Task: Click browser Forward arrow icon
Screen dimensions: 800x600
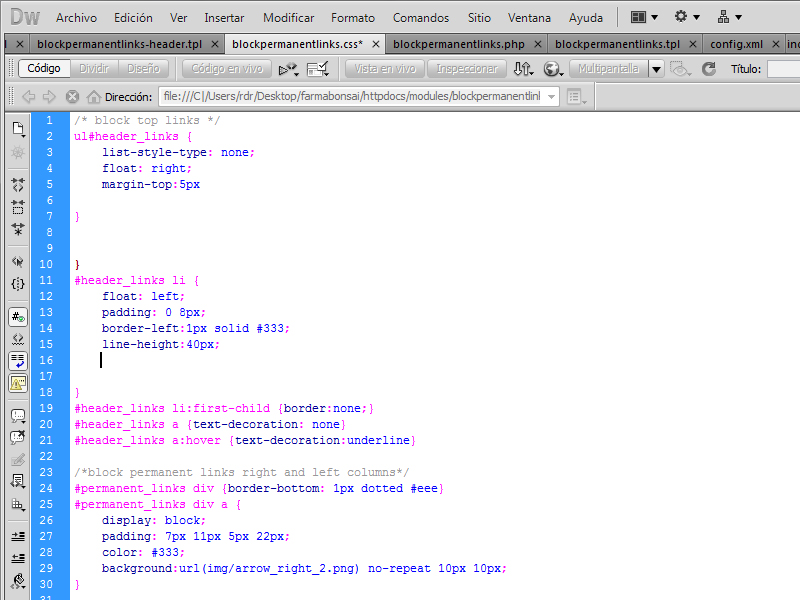Action: click(x=49, y=96)
